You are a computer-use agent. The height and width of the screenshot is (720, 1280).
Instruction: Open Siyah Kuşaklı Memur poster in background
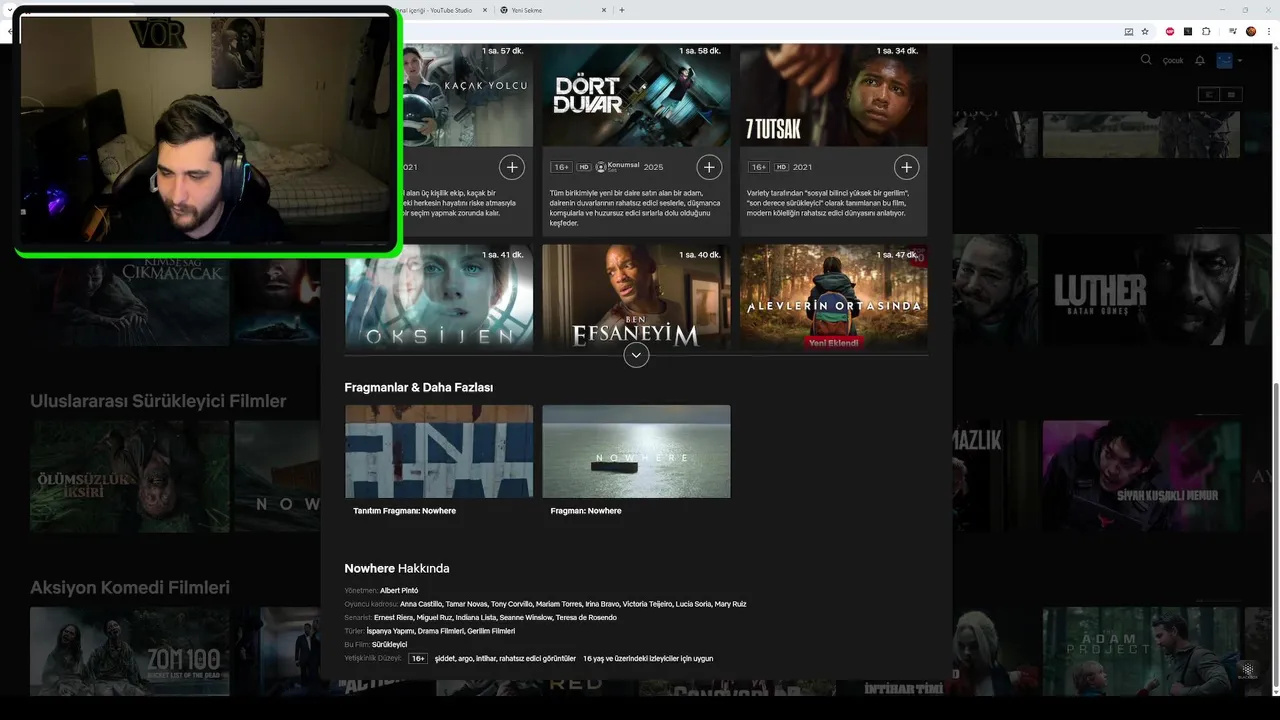pyautogui.click(x=1141, y=476)
